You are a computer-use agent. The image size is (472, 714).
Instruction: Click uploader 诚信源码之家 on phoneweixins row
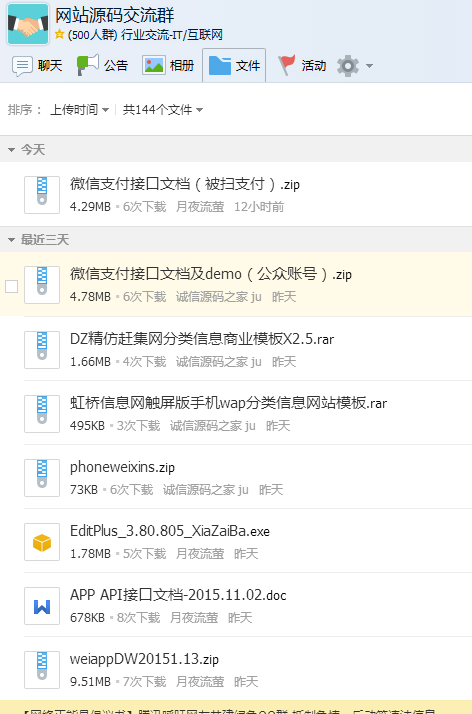click(x=206, y=490)
